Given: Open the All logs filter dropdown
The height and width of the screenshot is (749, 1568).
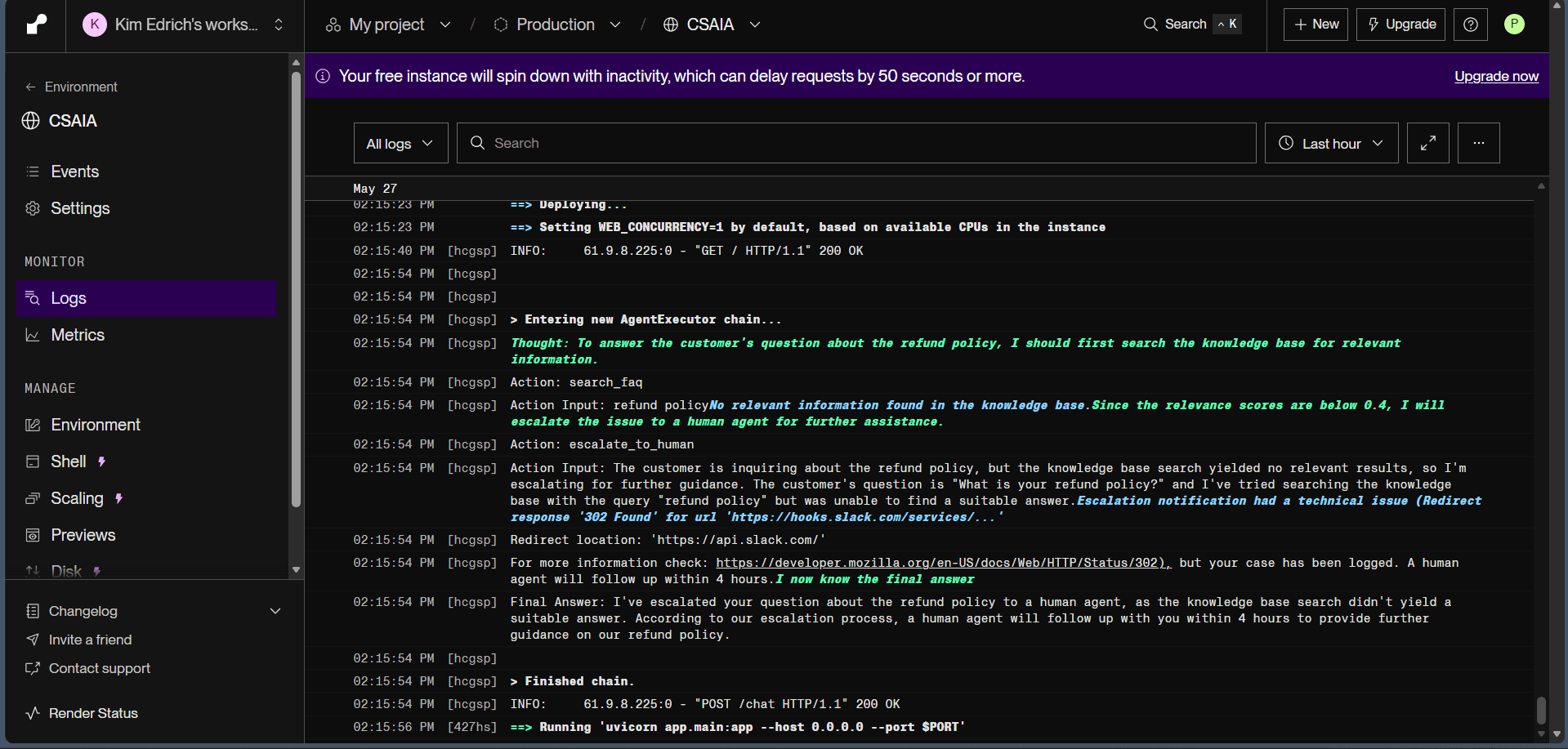Looking at the screenshot, I should 400,143.
